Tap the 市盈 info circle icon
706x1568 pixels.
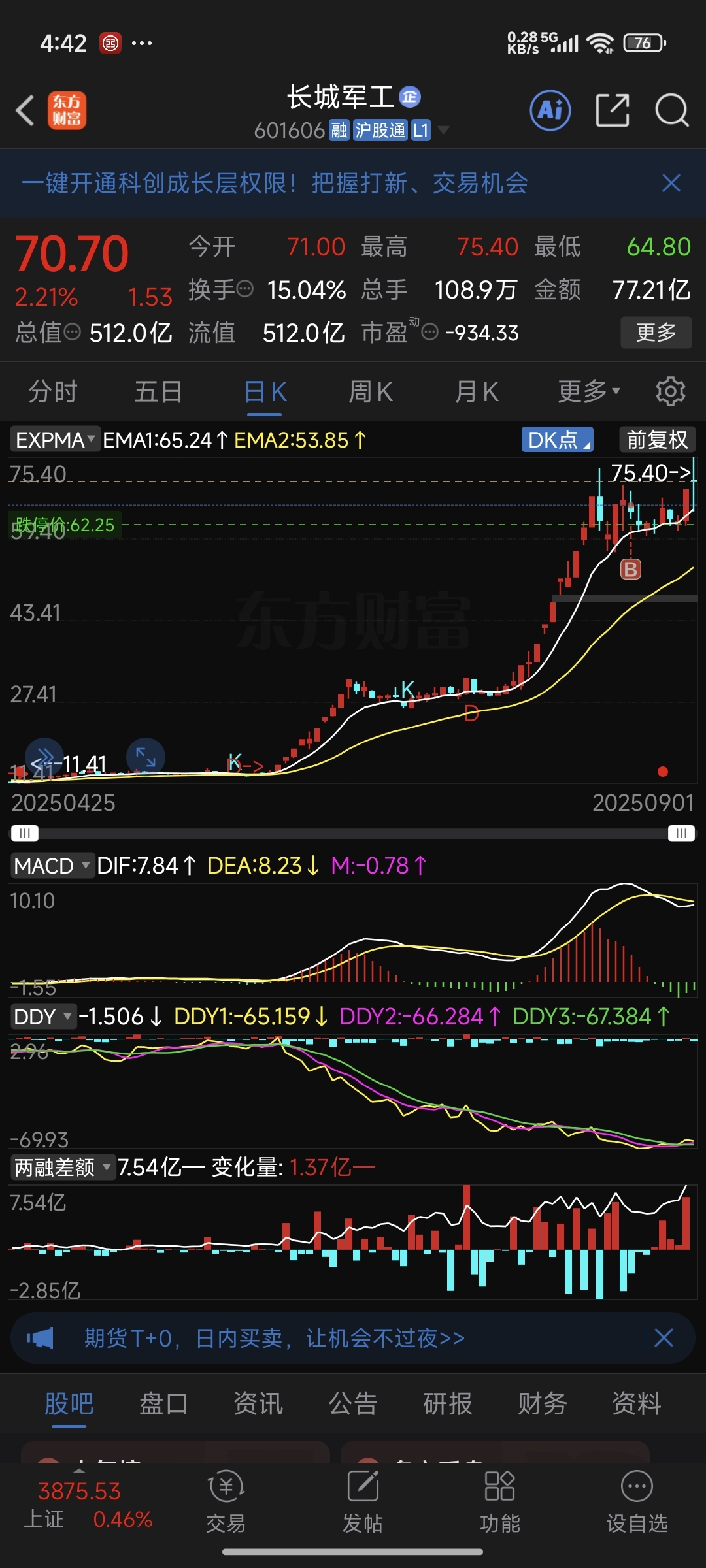pos(429,333)
